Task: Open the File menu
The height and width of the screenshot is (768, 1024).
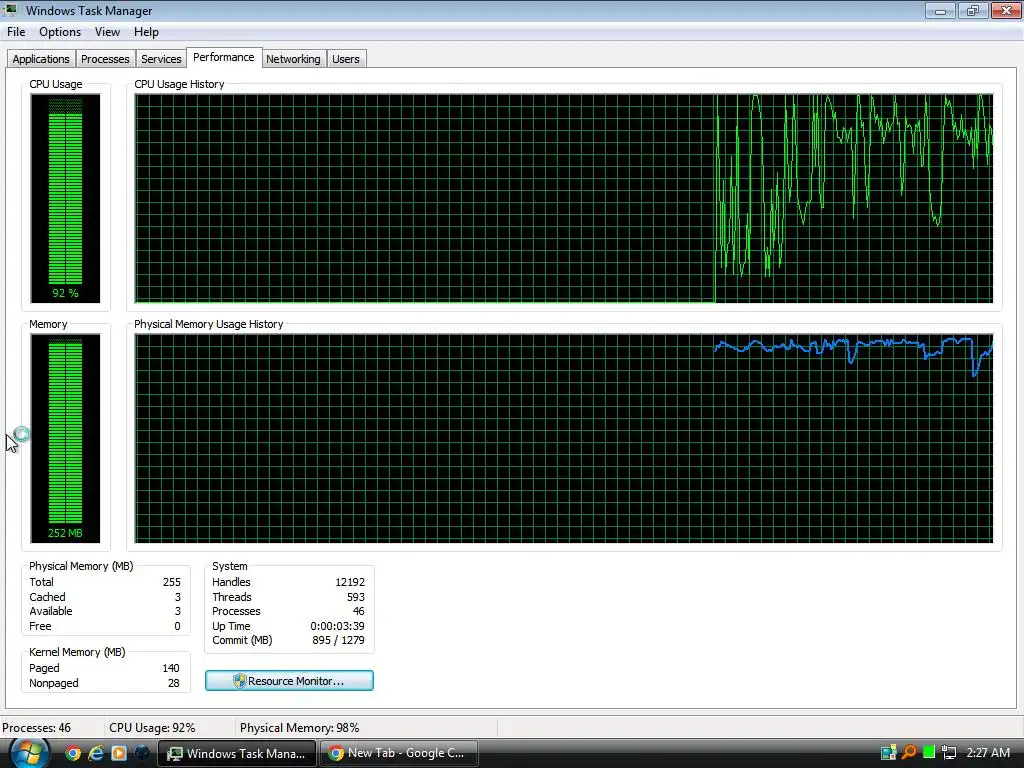Action: 16,32
